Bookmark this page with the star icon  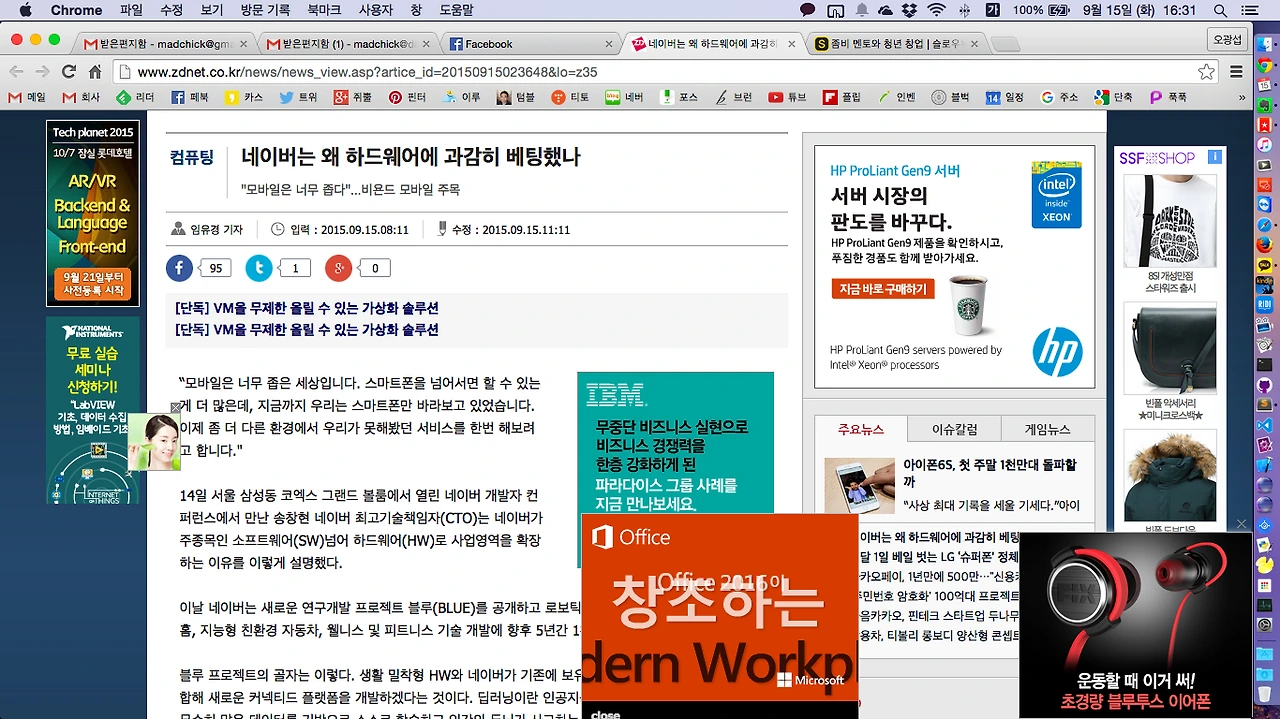1206,72
